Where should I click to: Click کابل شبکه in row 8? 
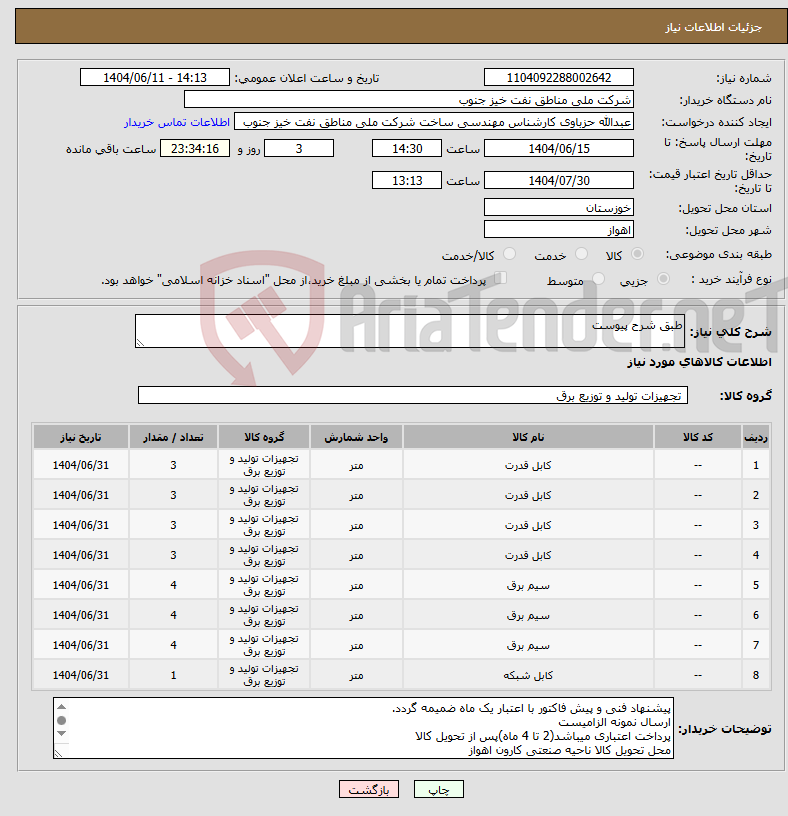[528, 675]
